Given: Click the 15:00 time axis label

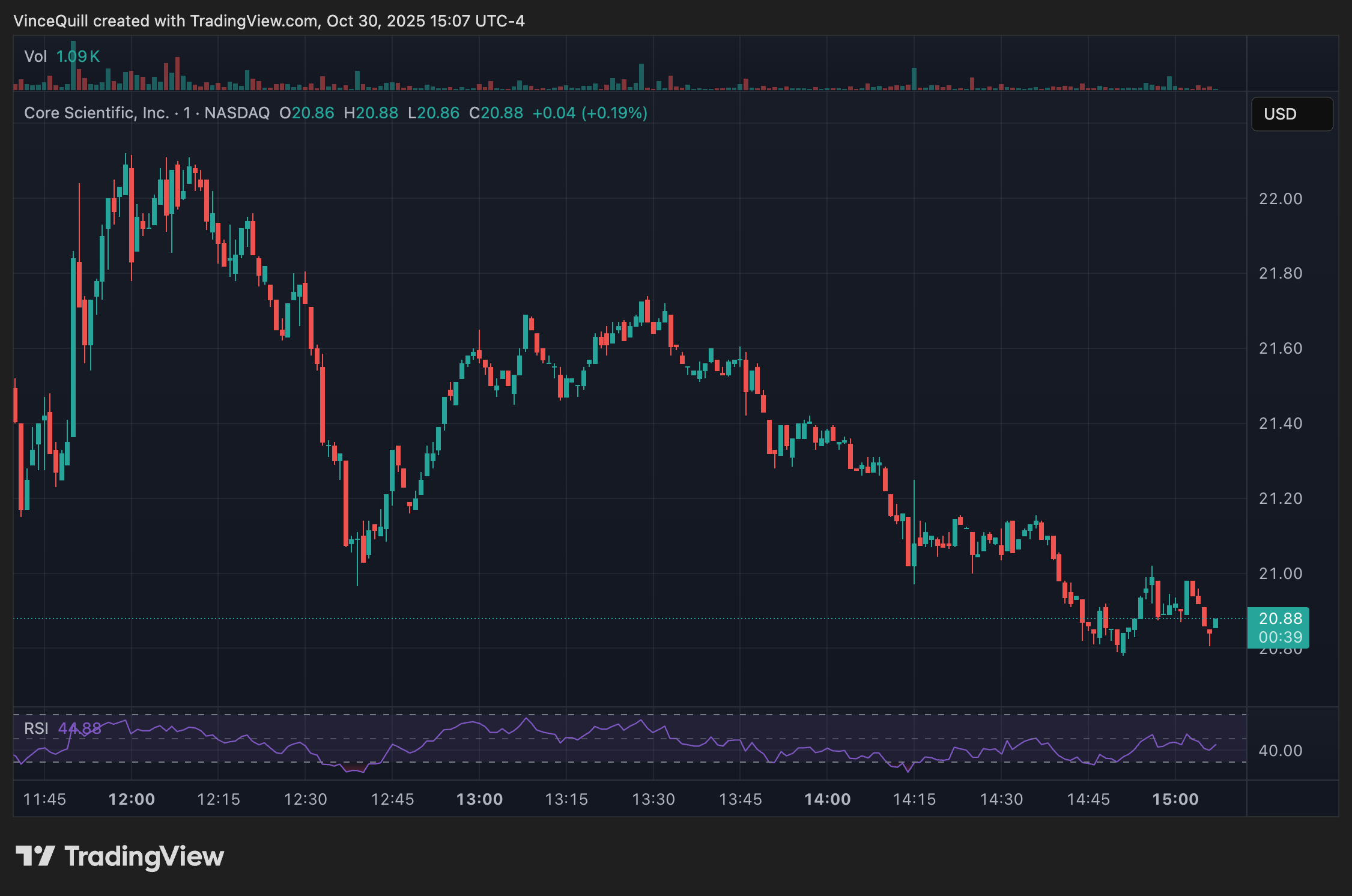Looking at the screenshot, I should [x=1175, y=799].
